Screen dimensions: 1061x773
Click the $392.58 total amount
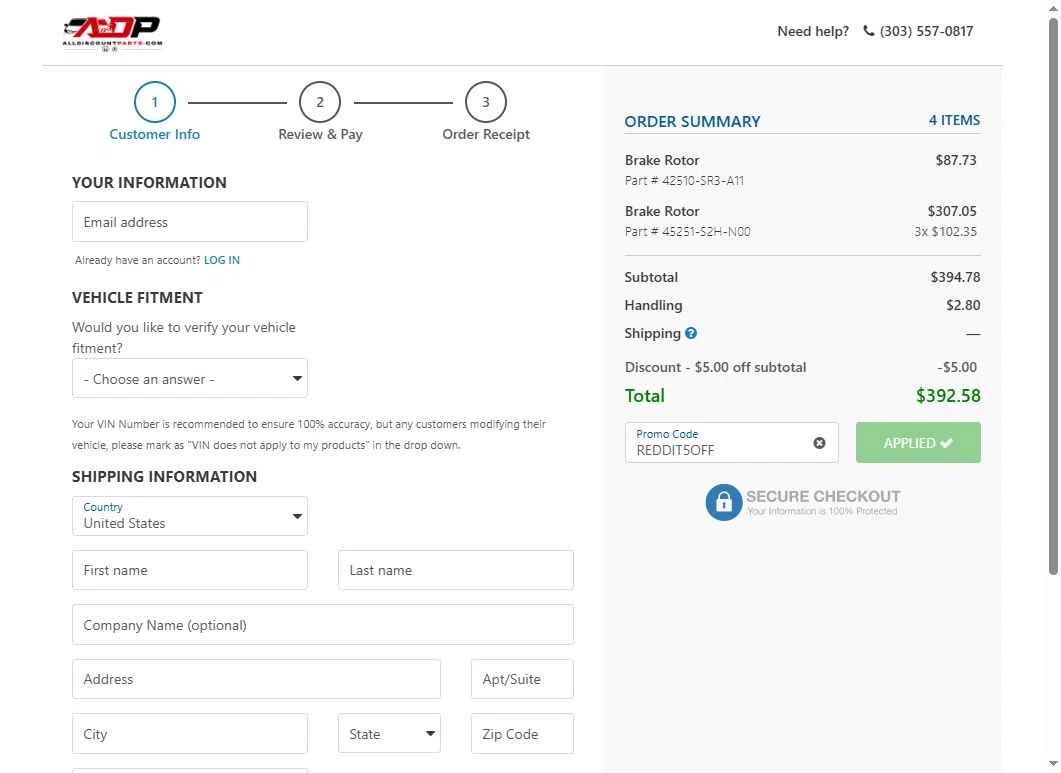tap(948, 395)
